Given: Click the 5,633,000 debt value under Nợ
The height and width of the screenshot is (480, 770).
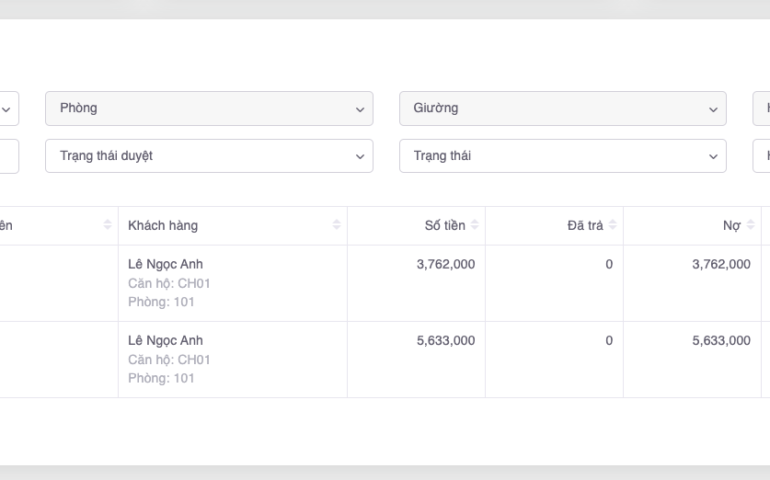Looking at the screenshot, I should tap(721, 340).
